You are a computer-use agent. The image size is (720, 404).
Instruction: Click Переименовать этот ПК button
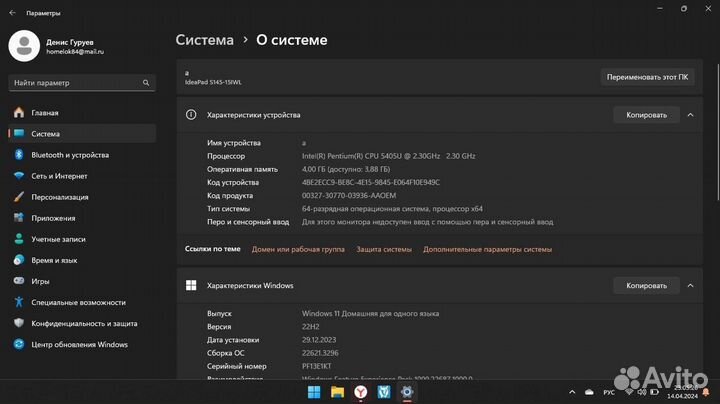point(647,77)
